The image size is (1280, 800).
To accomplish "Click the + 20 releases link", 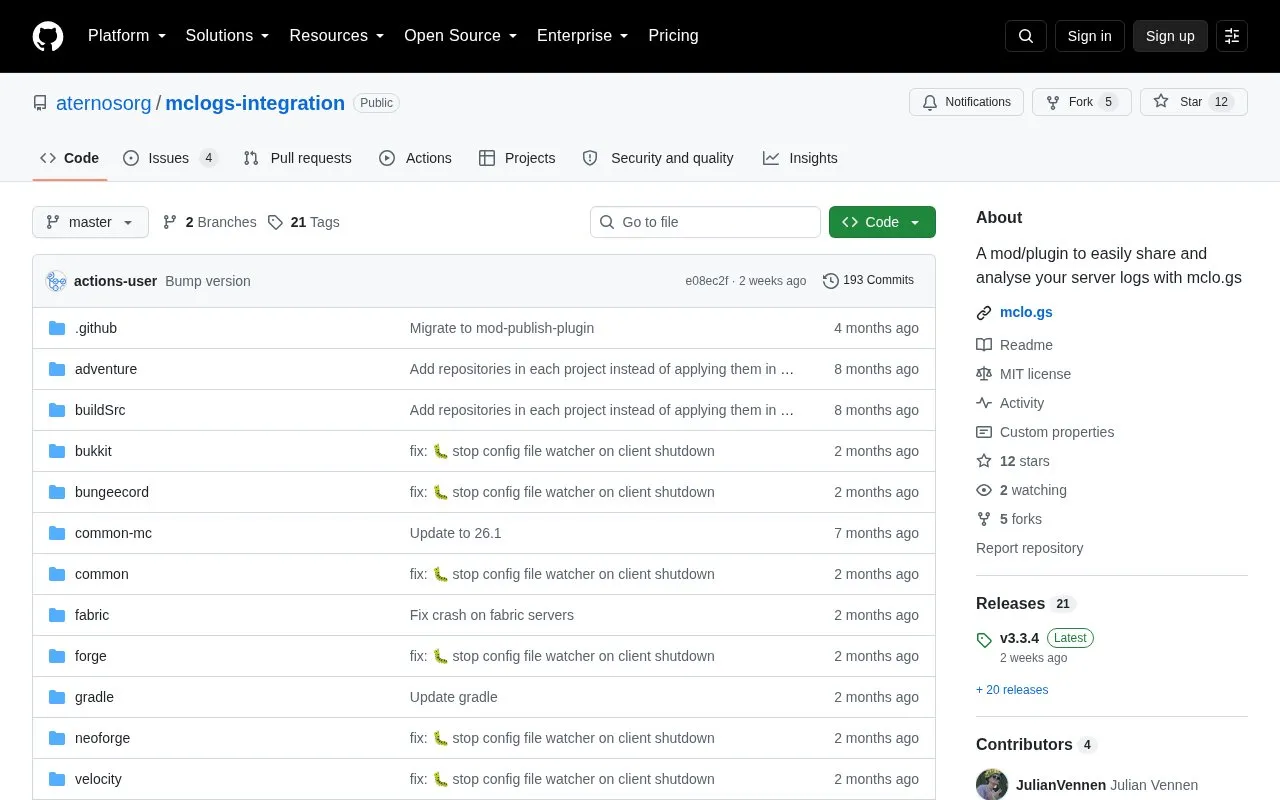I will [x=1012, y=690].
